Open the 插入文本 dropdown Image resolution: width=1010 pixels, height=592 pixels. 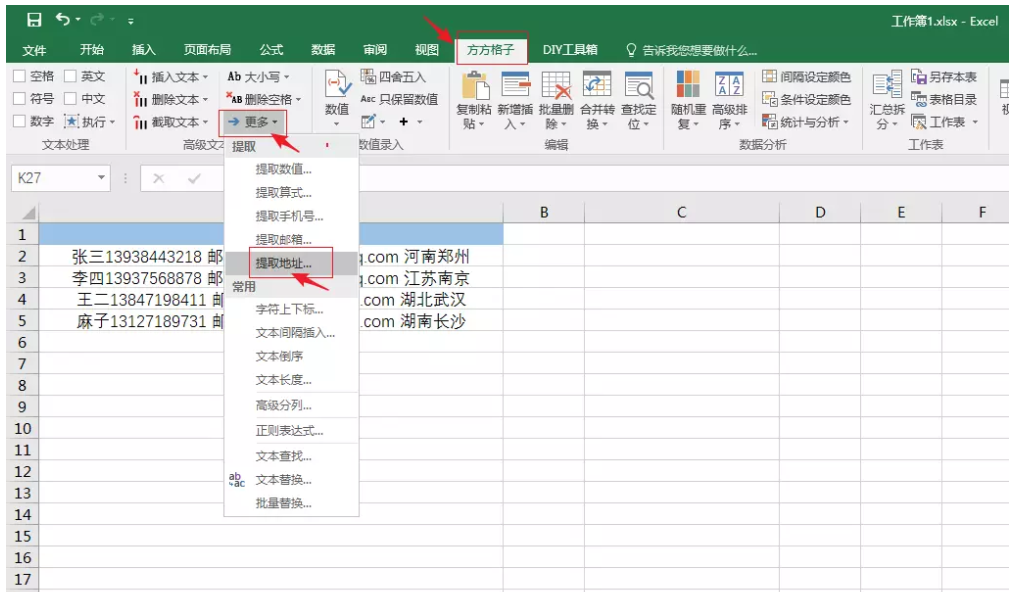point(171,77)
